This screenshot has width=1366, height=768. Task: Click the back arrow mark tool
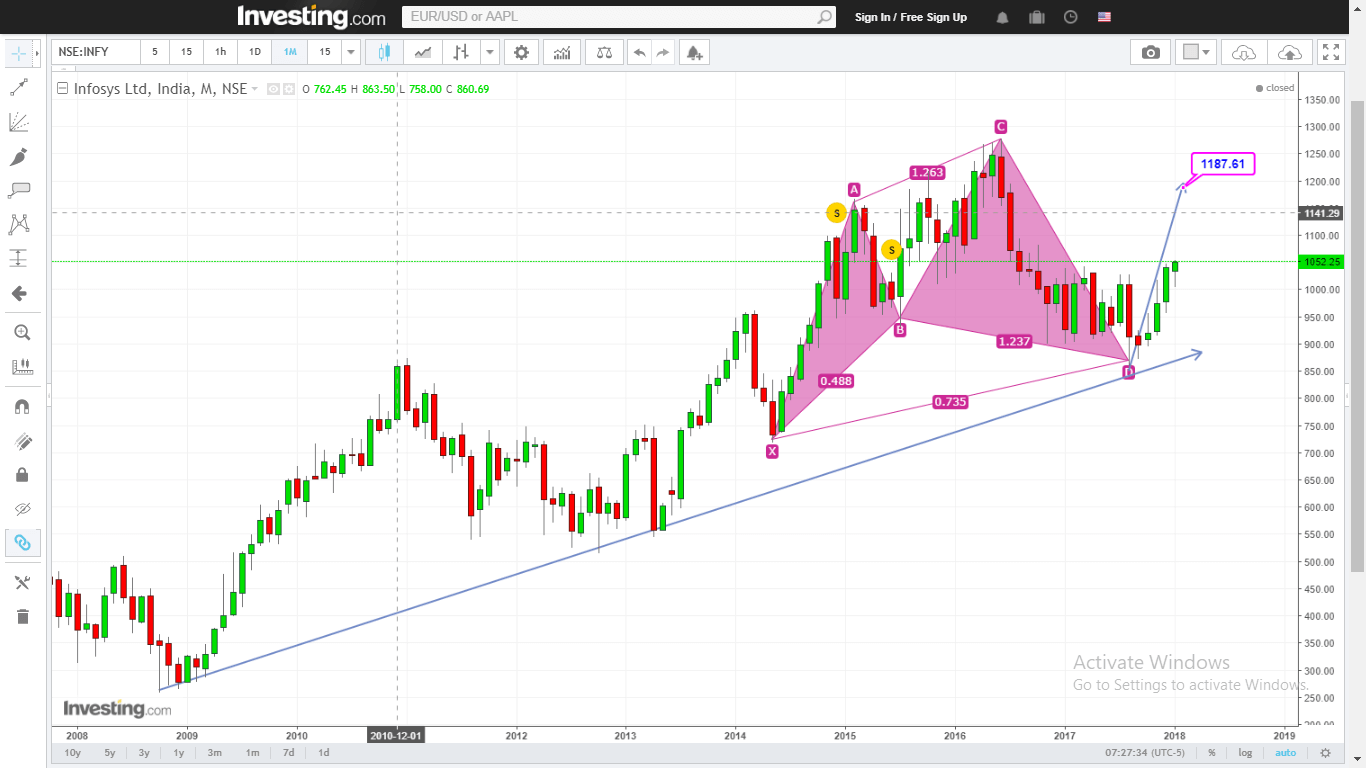tap(19, 293)
